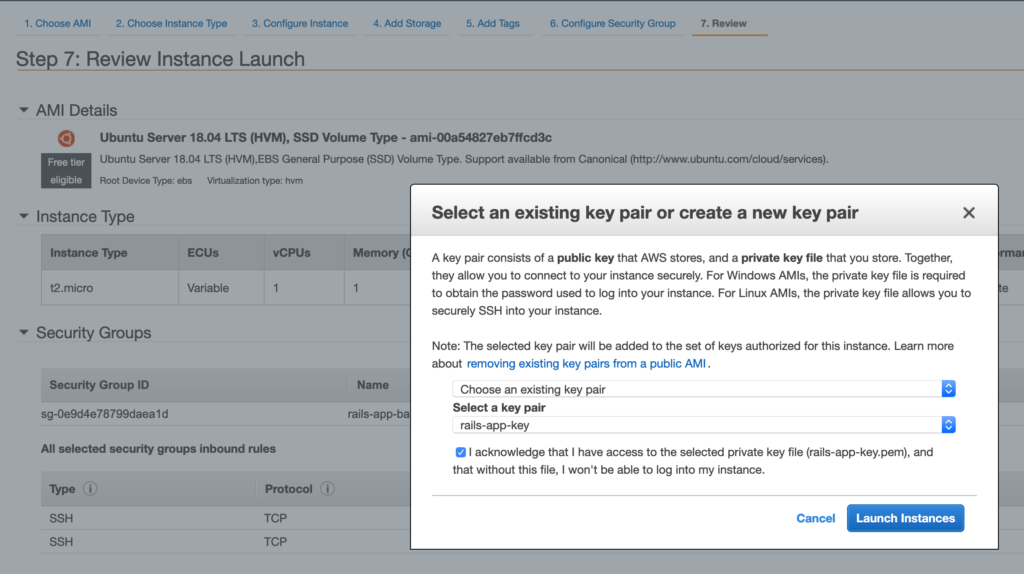Click the Ubuntu Server 18.04 LTS AMI title
The width and height of the screenshot is (1024, 574).
[x=325, y=138]
